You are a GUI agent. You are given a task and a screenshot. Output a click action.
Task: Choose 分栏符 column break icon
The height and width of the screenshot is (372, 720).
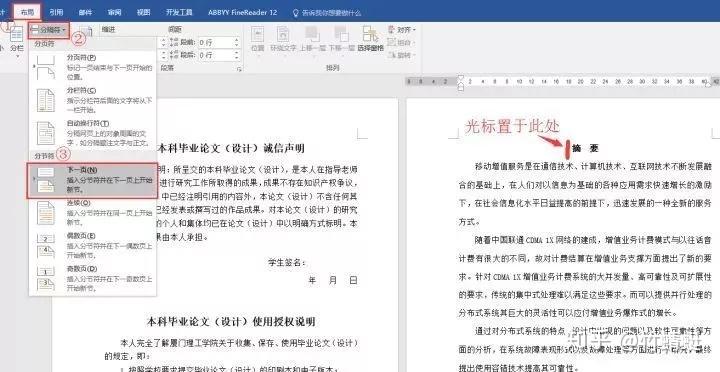coord(45,101)
